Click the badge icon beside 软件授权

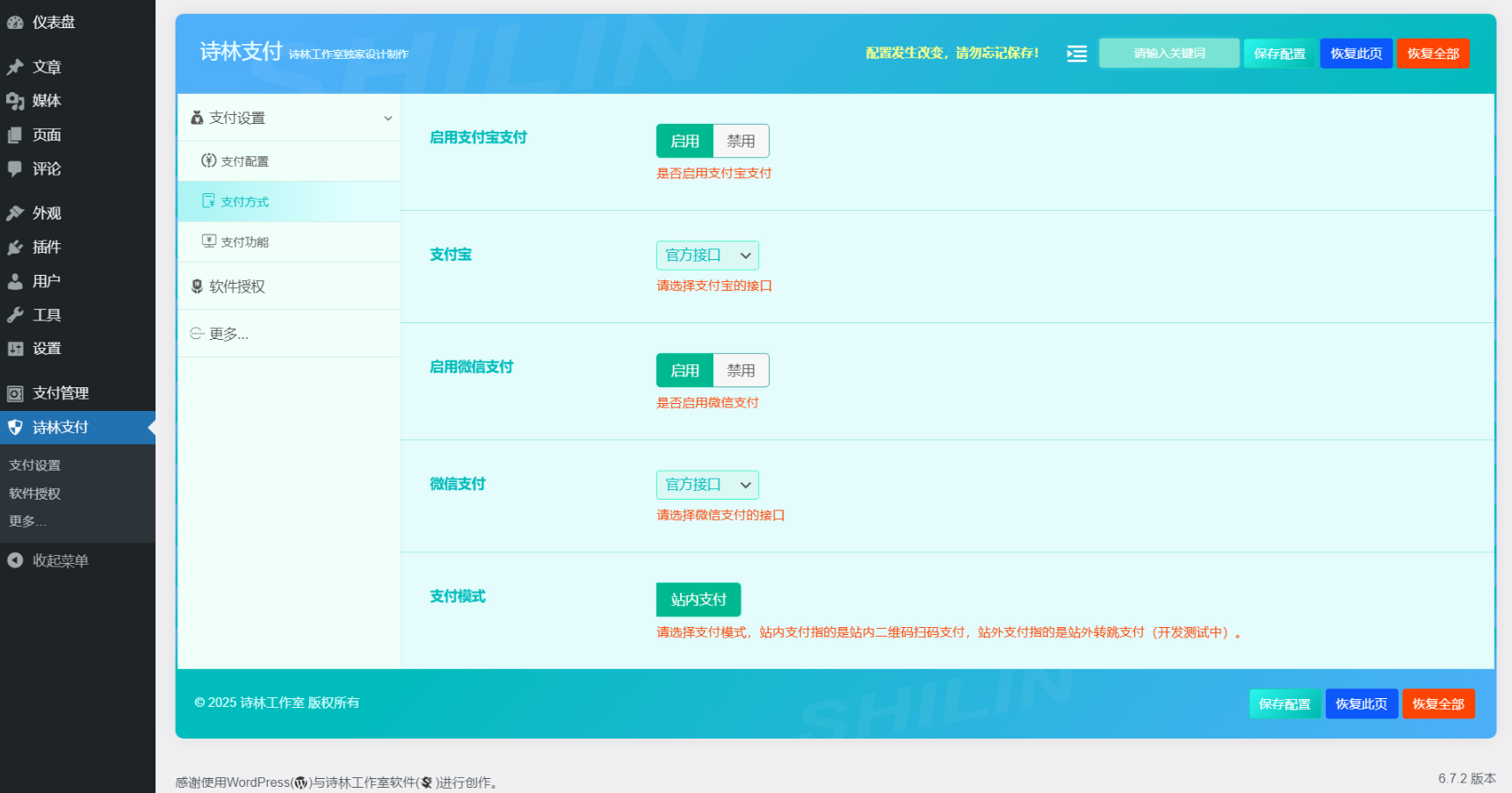(197, 286)
